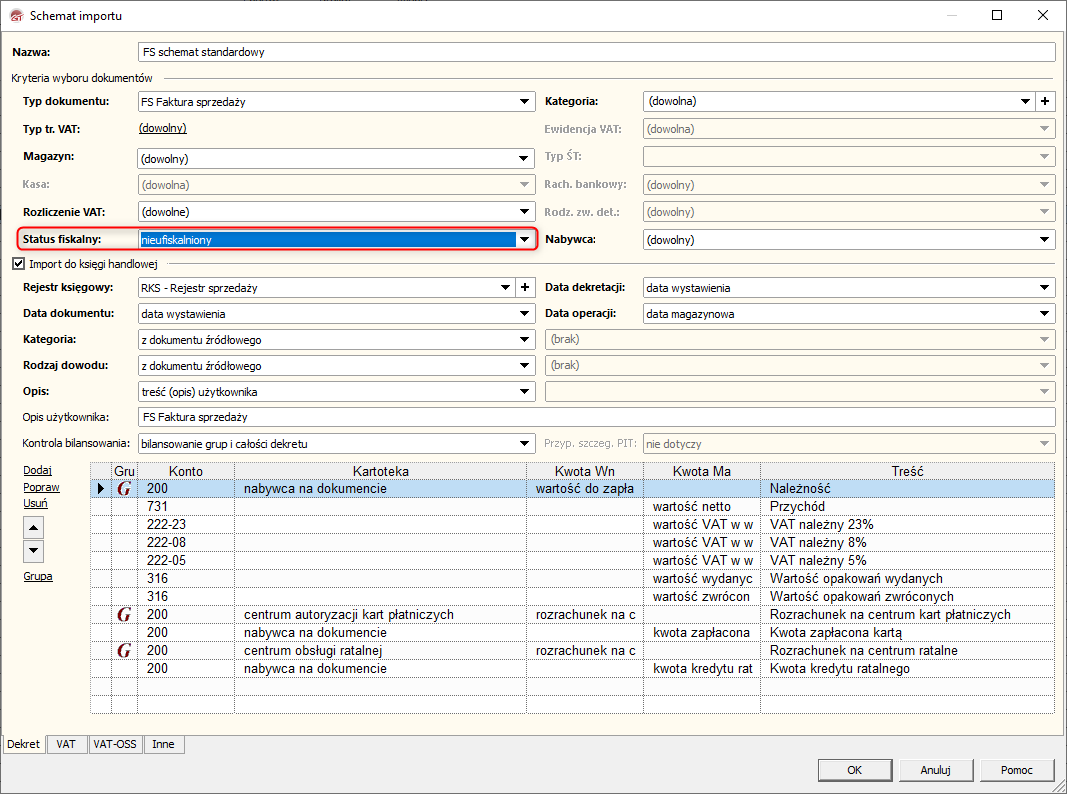Open the Kontrola bilansowania dropdown

pos(525,444)
